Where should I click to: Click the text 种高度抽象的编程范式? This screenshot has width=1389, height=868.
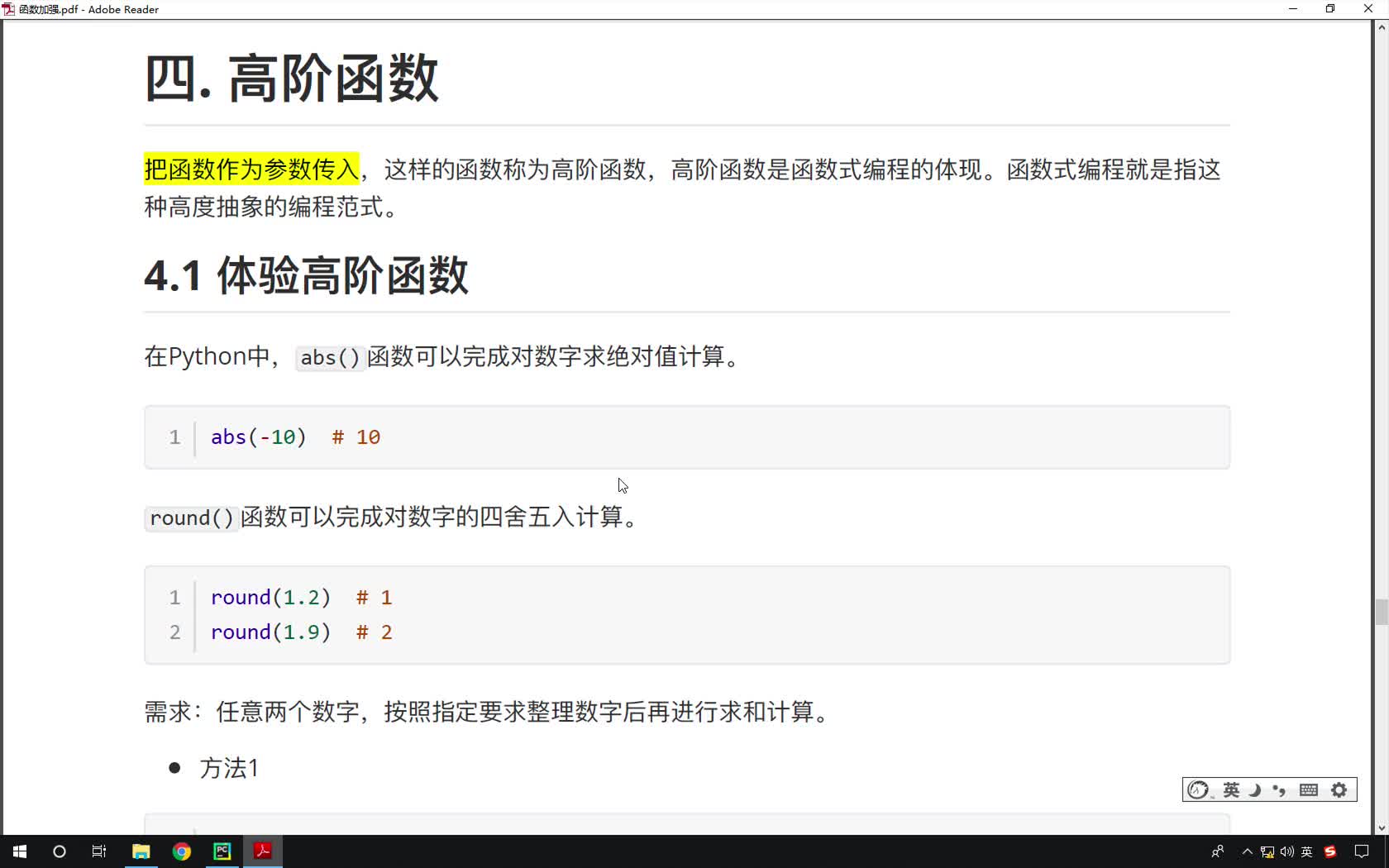point(272,207)
